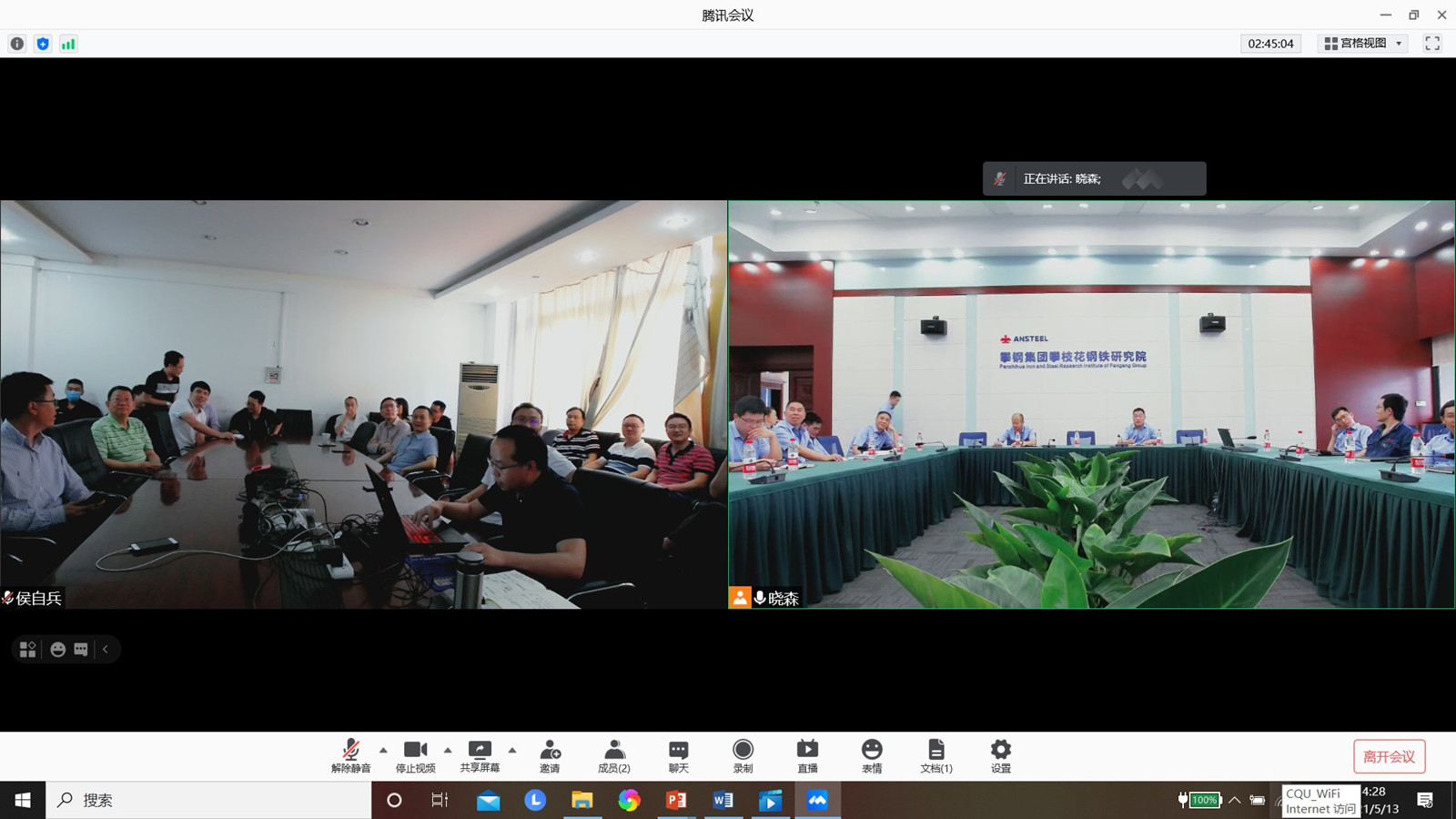
Task: Show meeting info icon at top left
Action: (17, 44)
